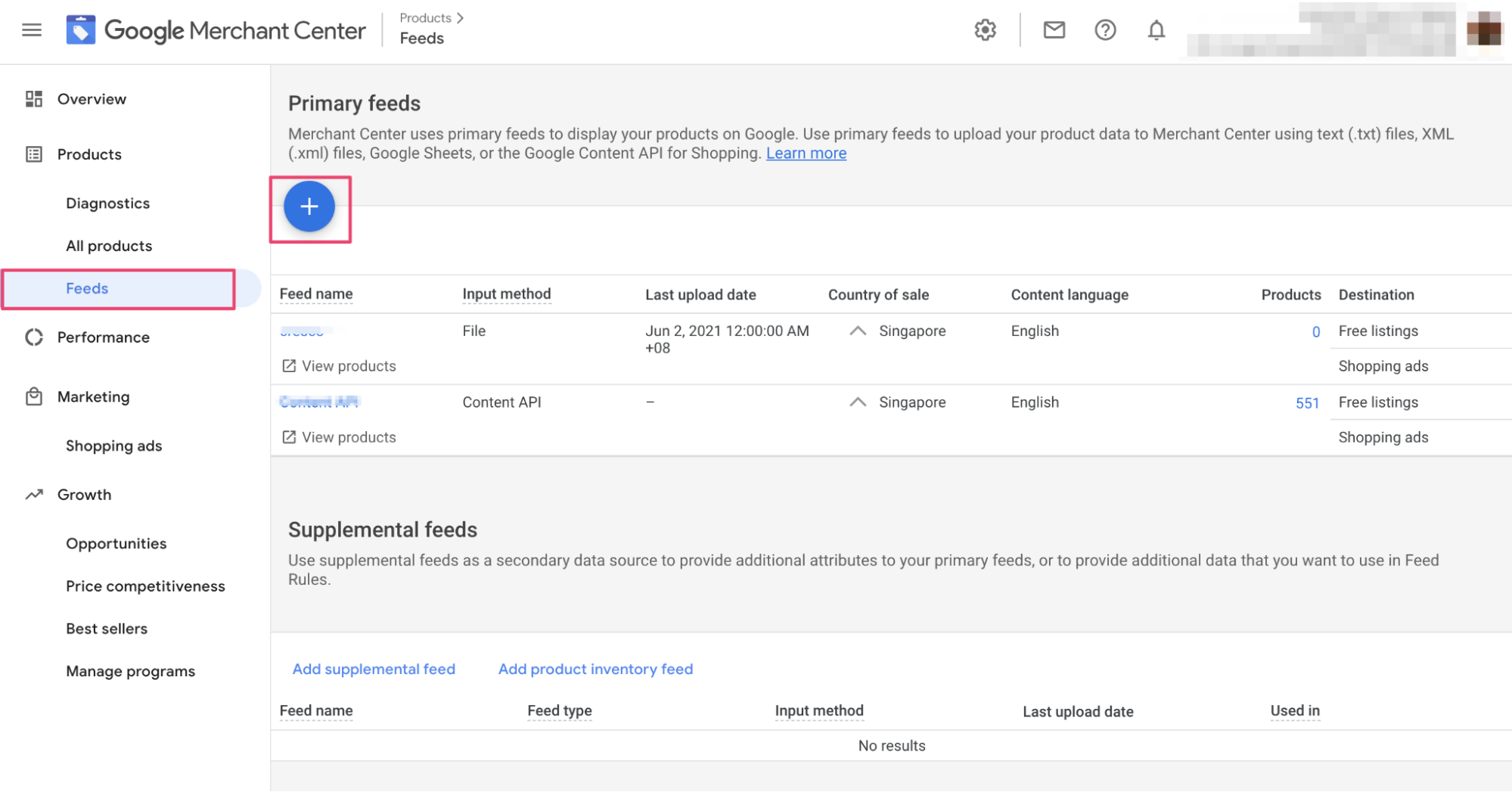Click the Supplemental feeds heading
The height and width of the screenshot is (792, 1512).
383,530
